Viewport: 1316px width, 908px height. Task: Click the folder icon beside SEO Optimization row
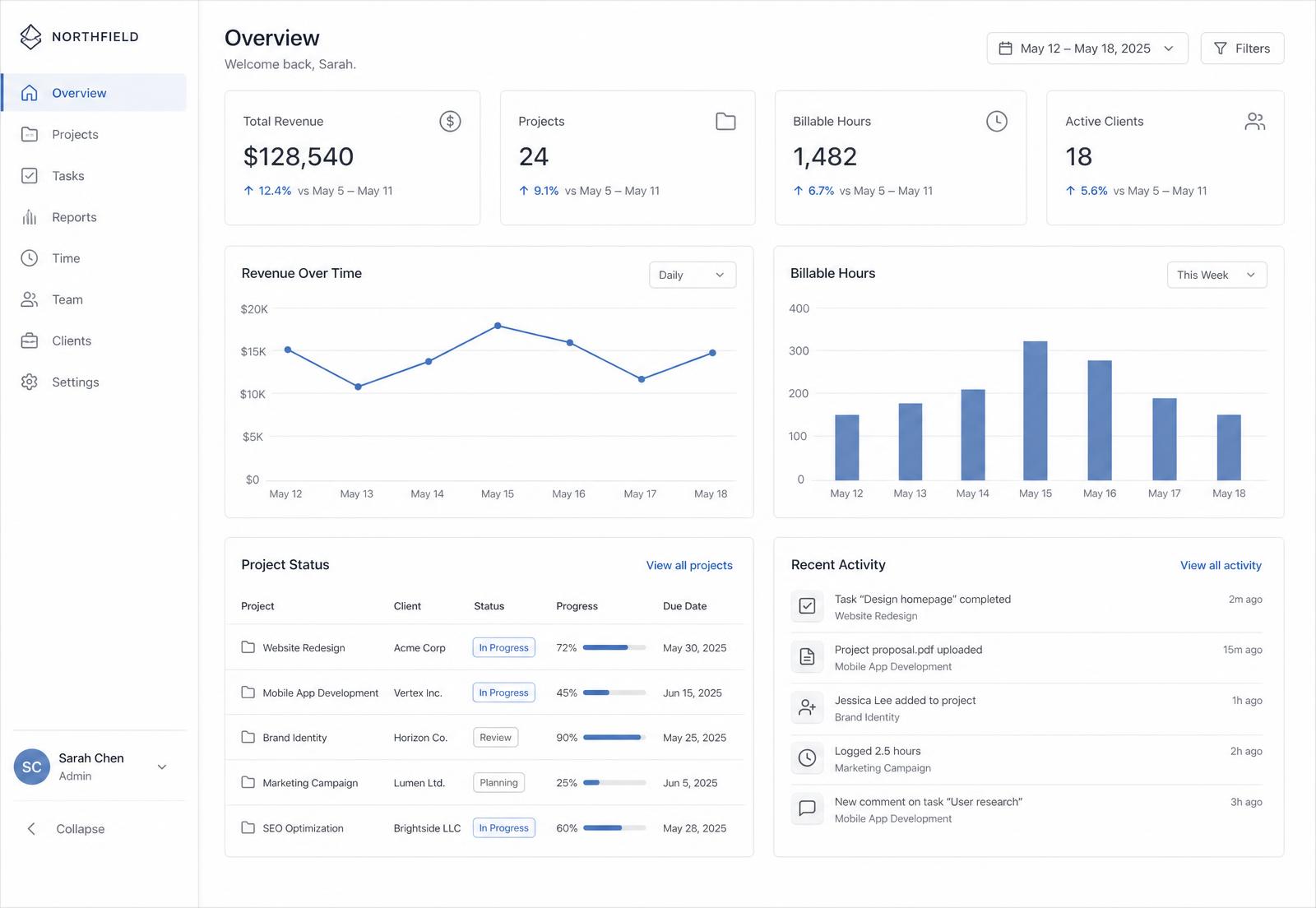click(x=248, y=827)
